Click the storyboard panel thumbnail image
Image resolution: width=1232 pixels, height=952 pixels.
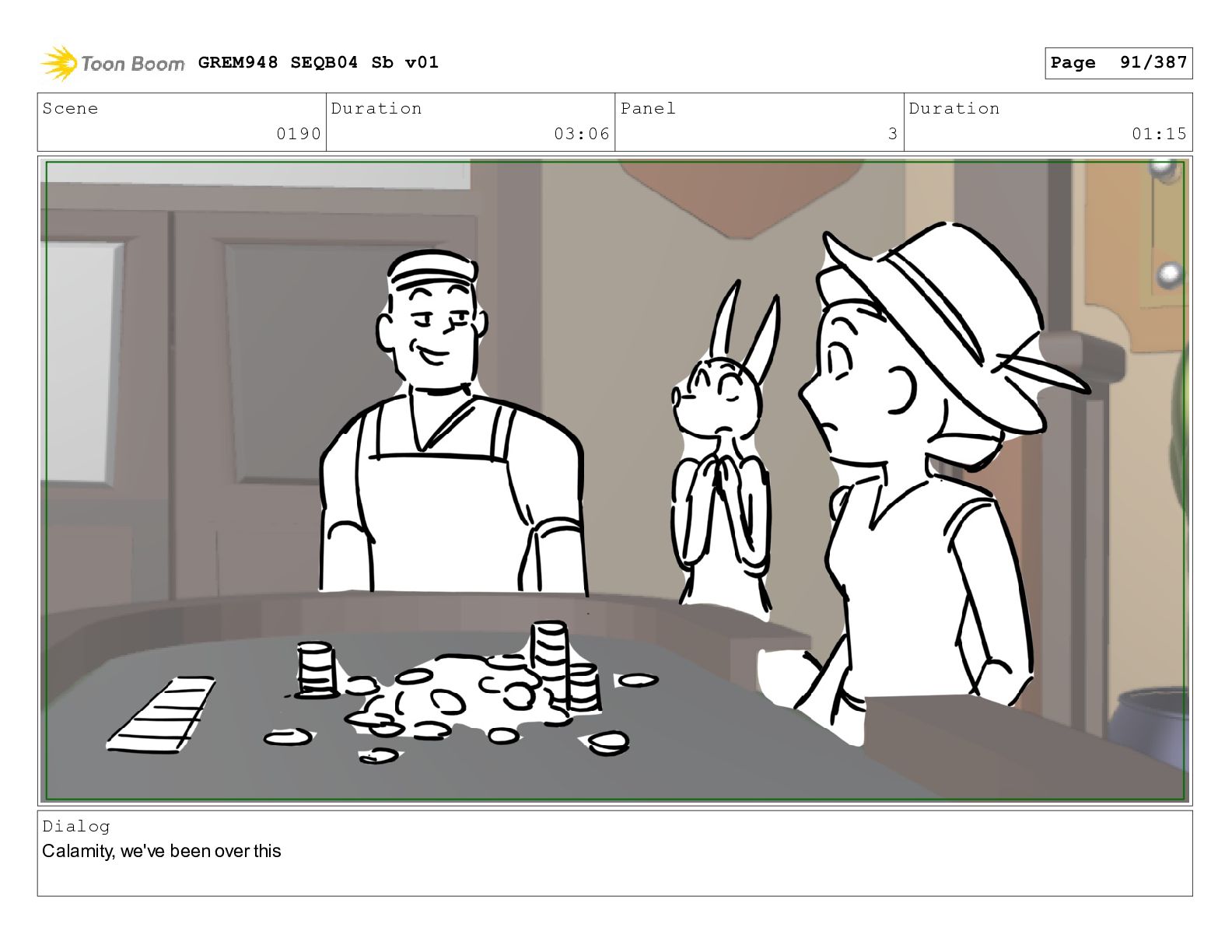(x=614, y=481)
